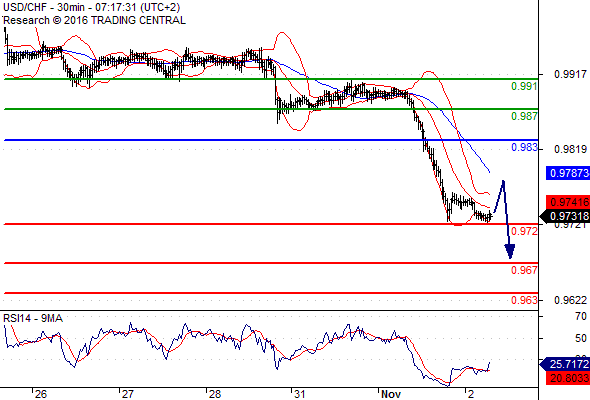
Task: Click the RSI14 - 9MA indicator label
Action: [x=33, y=318]
